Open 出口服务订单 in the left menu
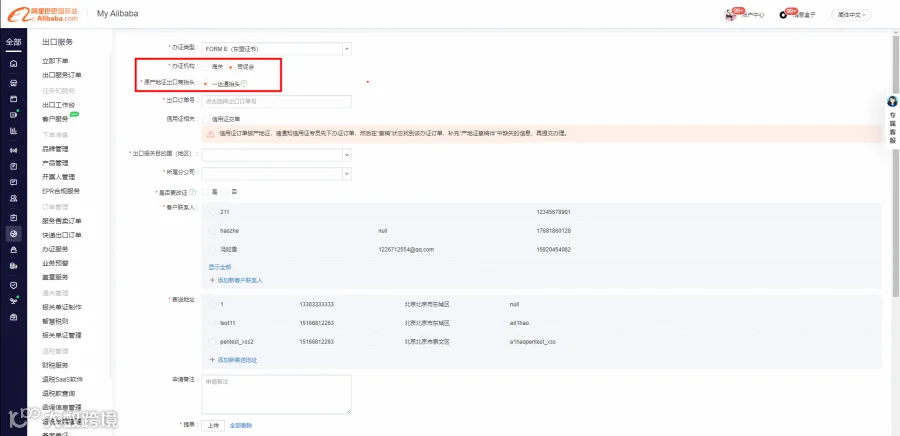The image size is (900, 436). click(62, 75)
